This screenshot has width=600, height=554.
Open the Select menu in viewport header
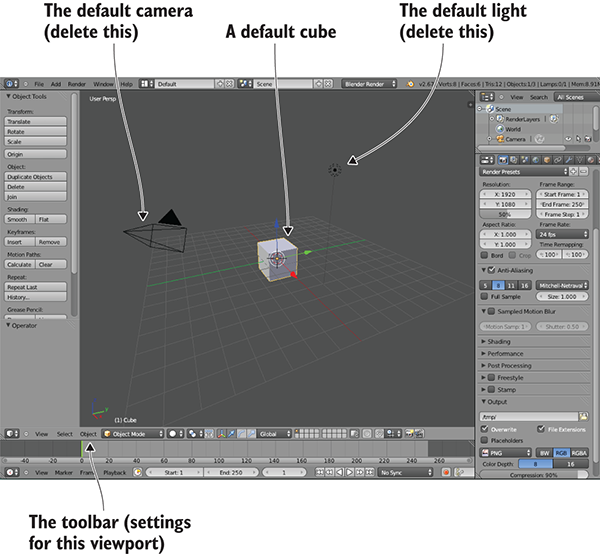[65, 434]
